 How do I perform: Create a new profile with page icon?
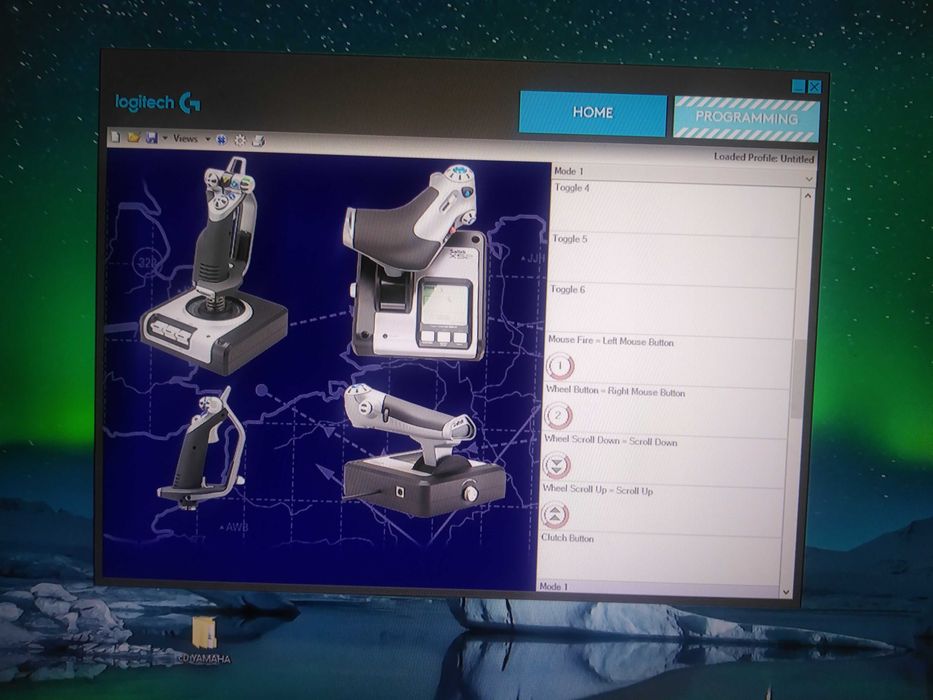116,138
